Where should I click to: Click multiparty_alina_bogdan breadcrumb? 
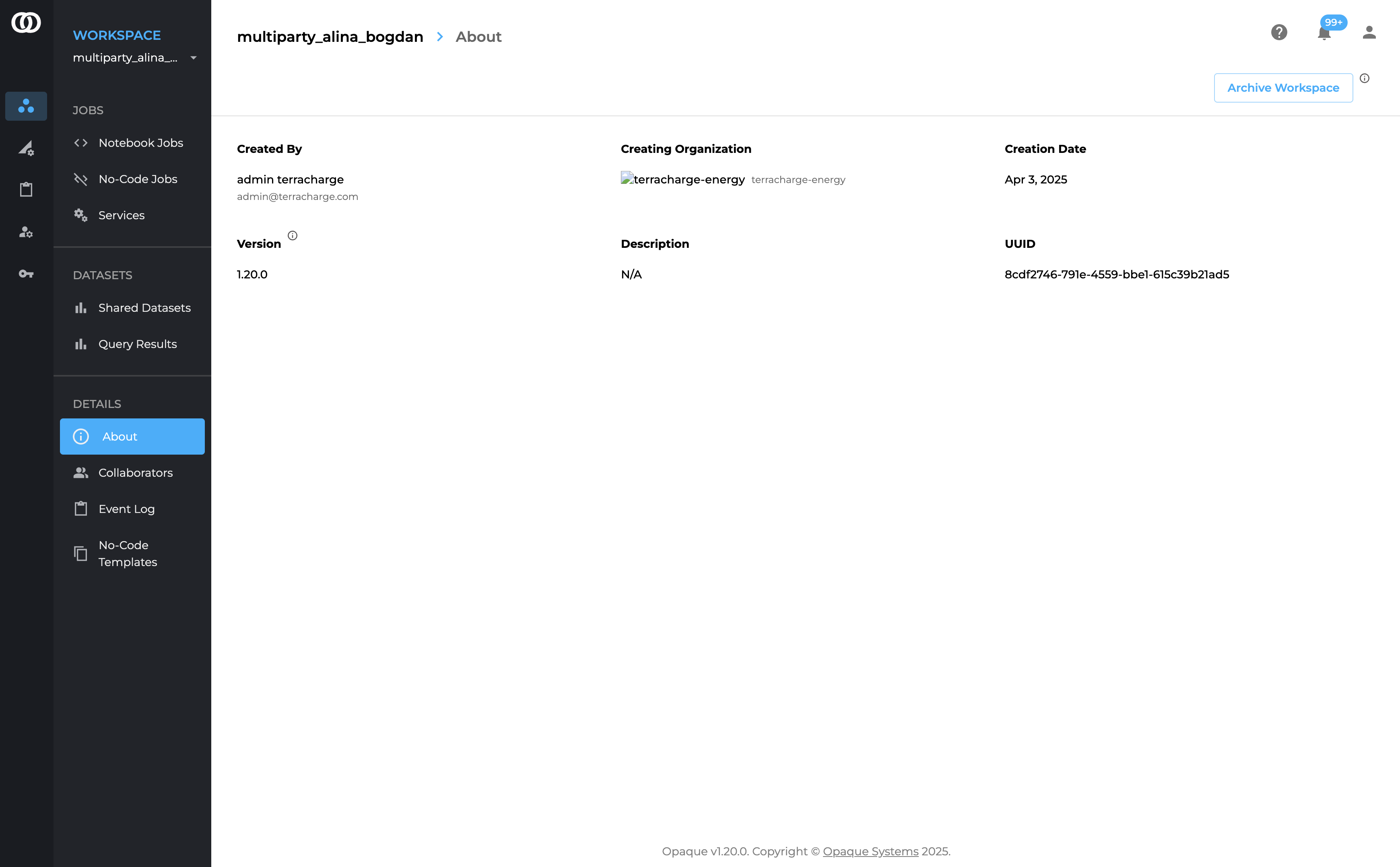(x=330, y=37)
